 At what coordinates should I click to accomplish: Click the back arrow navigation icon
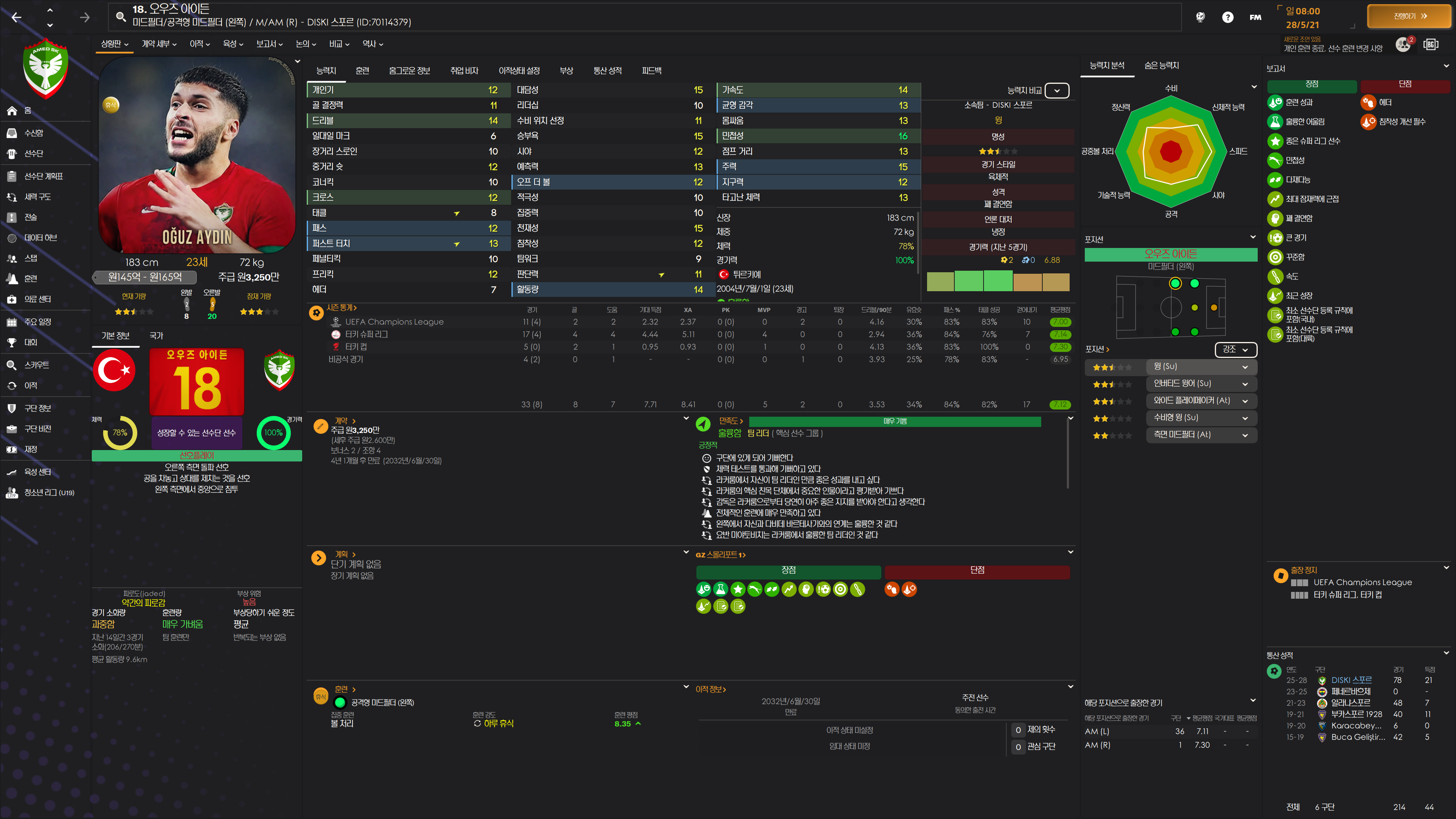(16, 17)
